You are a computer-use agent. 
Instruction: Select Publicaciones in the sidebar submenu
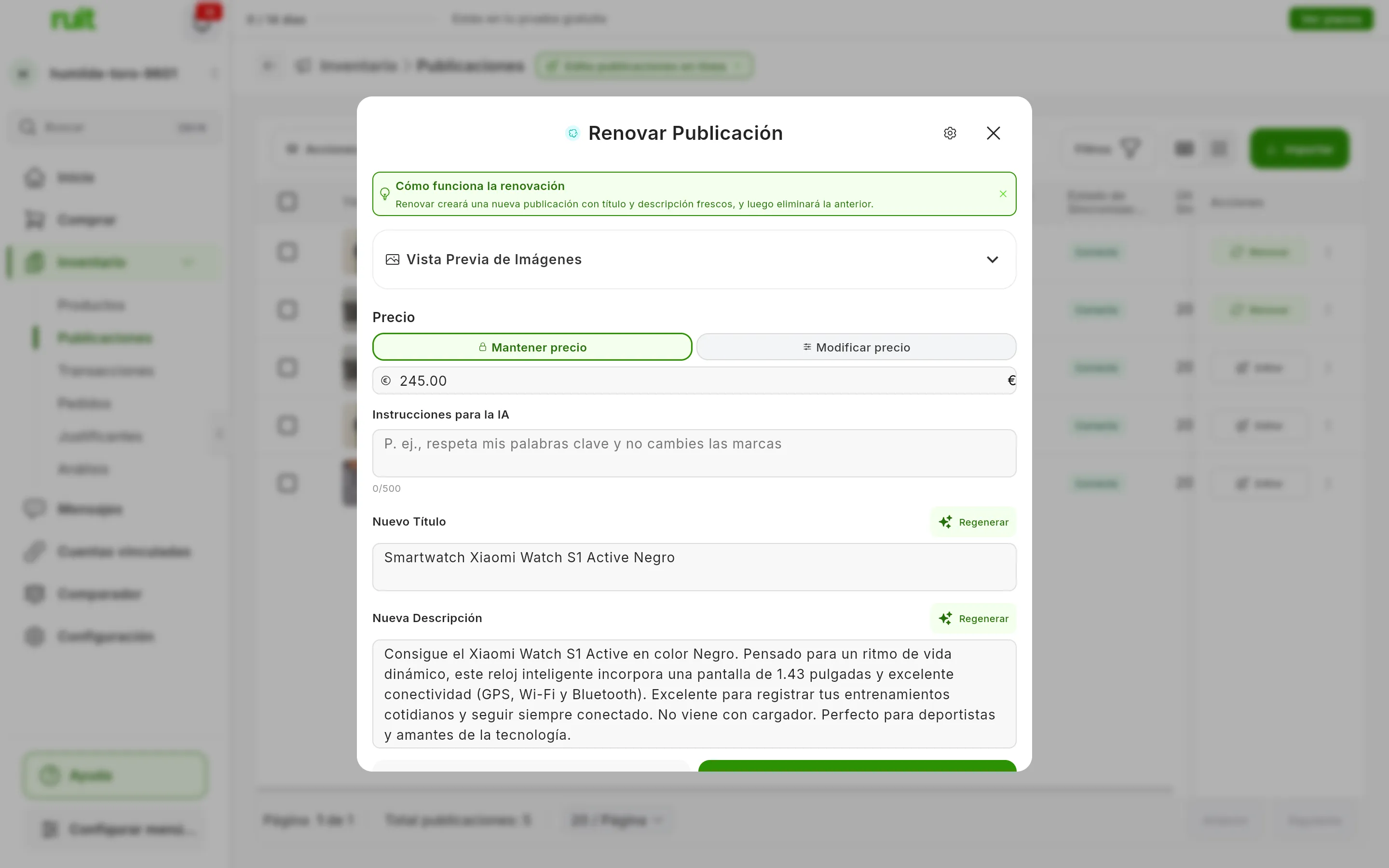click(x=105, y=338)
